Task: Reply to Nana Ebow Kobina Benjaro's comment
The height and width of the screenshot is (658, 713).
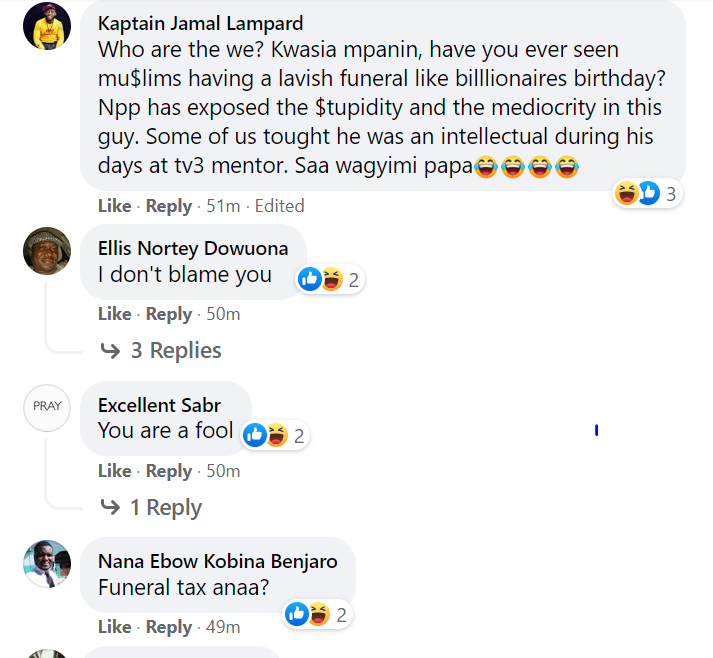Action: point(168,627)
